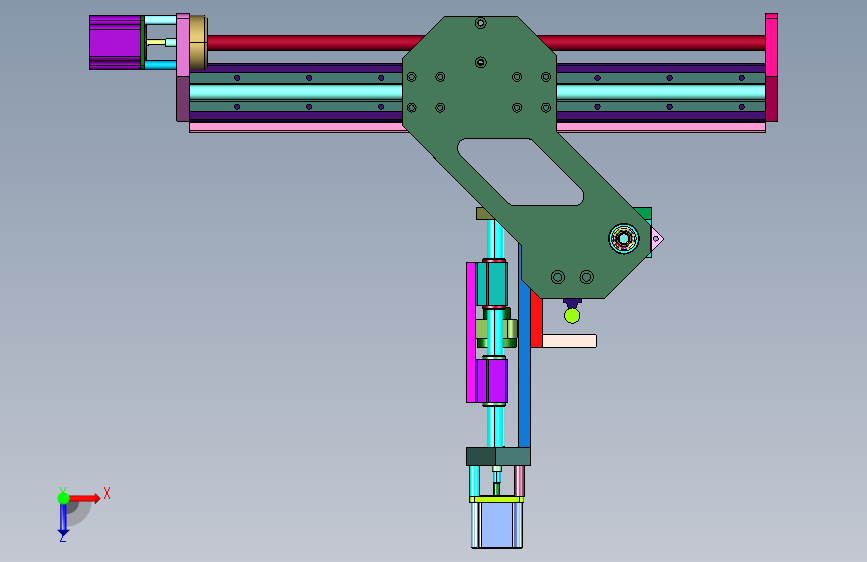Image resolution: width=867 pixels, height=562 pixels.
Task: Click the green Y axis dot on the triad
Action: (64, 498)
